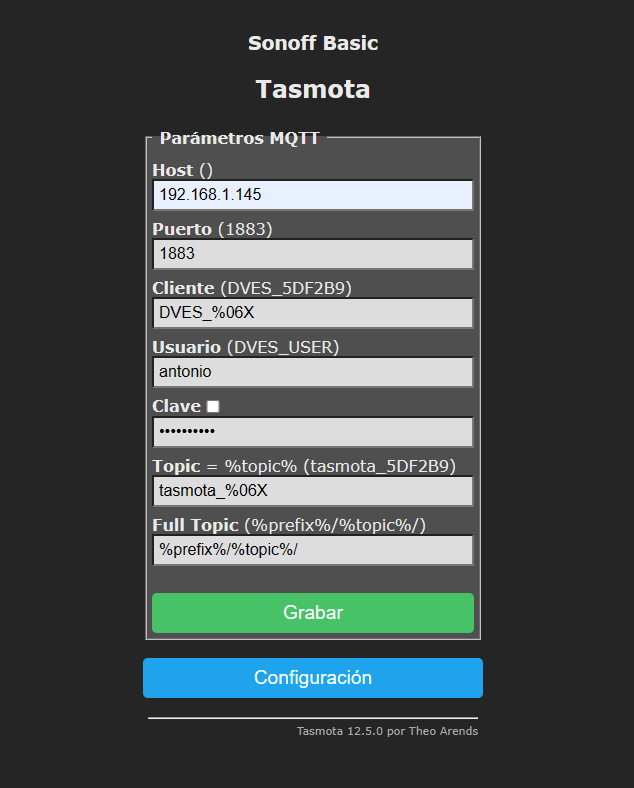This screenshot has height=788, width=634.
Task: Click the Sonoff Basic heading
Action: pyautogui.click(x=313, y=44)
